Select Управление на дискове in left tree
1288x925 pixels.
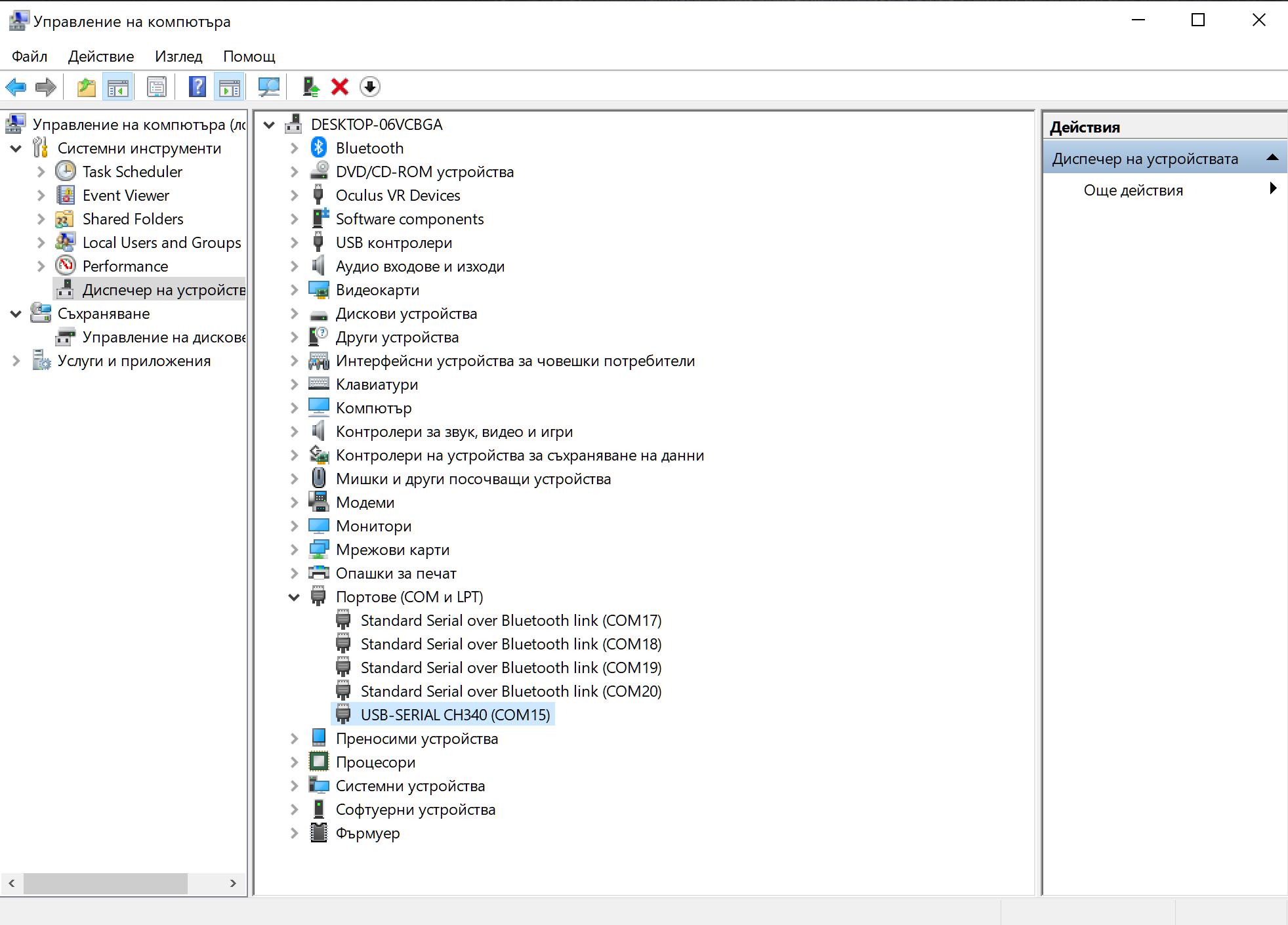coord(163,337)
